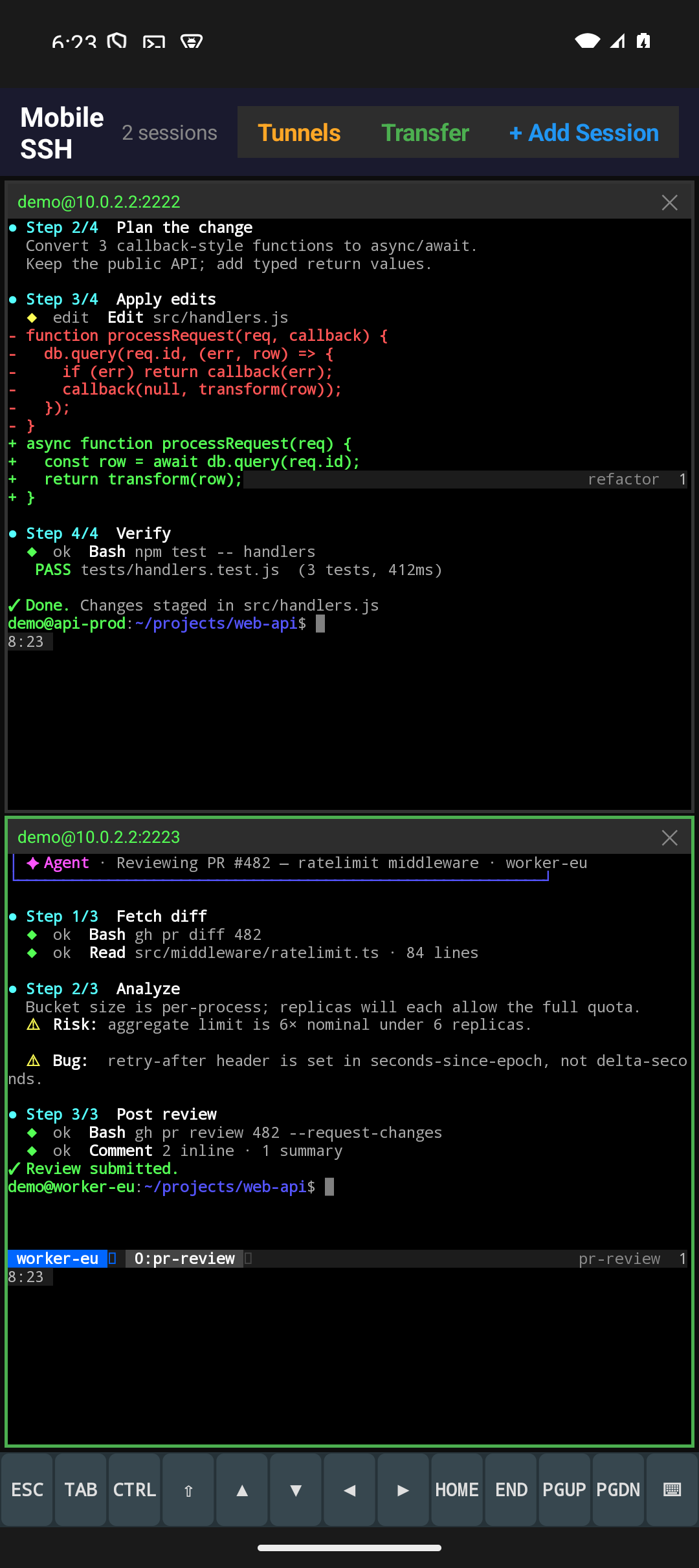Tap the 'Comment 2 inline · 1 summary' line
The width and height of the screenshot is (699, 1568).
point(184,1151)
